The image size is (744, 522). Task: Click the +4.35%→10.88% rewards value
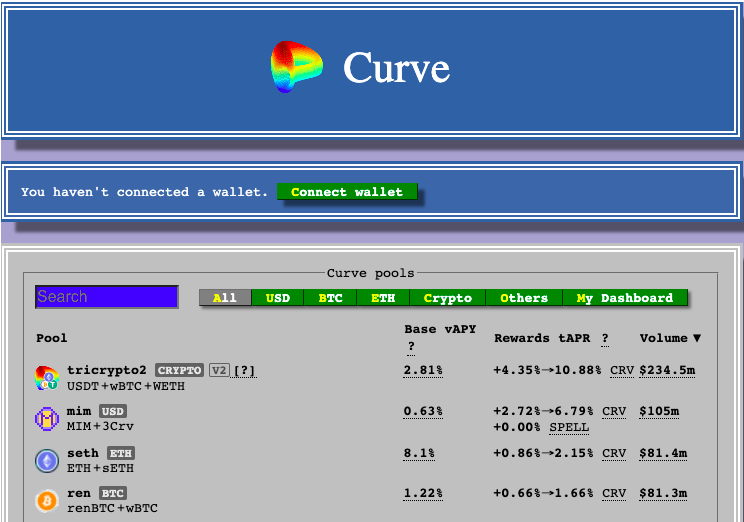click(x=547, y=370)
